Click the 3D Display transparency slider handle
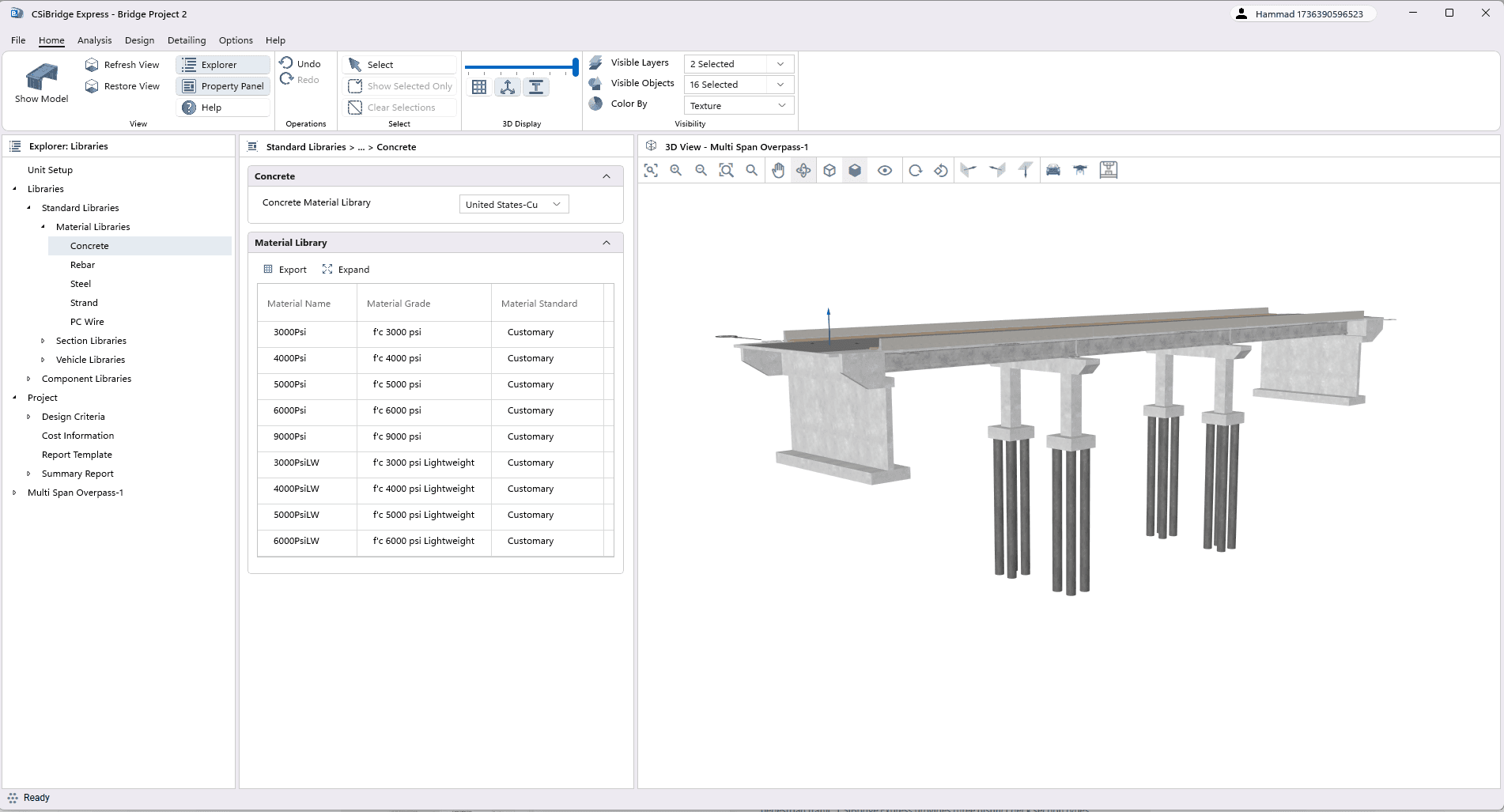This screenshot has height=812, width=1504. [575, 66]
